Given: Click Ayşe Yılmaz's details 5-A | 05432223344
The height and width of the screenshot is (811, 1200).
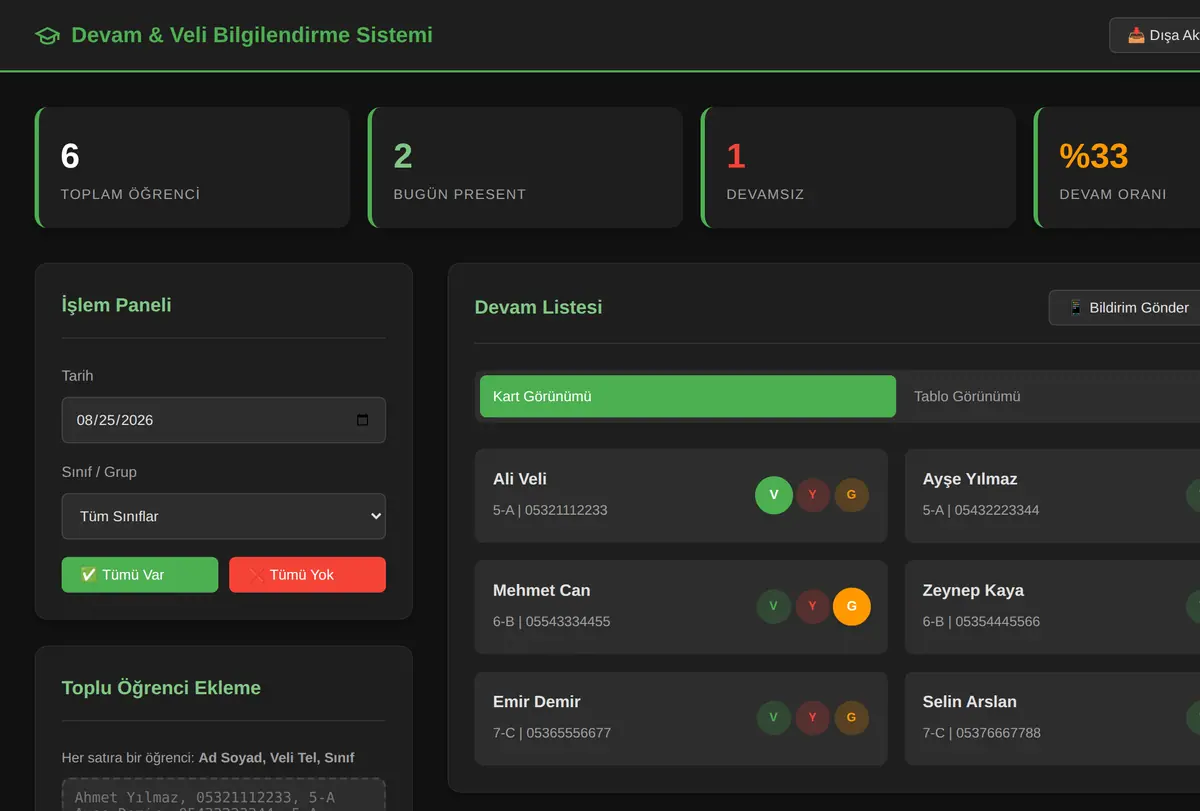Looking at the screenshot, I should (981, 510).
